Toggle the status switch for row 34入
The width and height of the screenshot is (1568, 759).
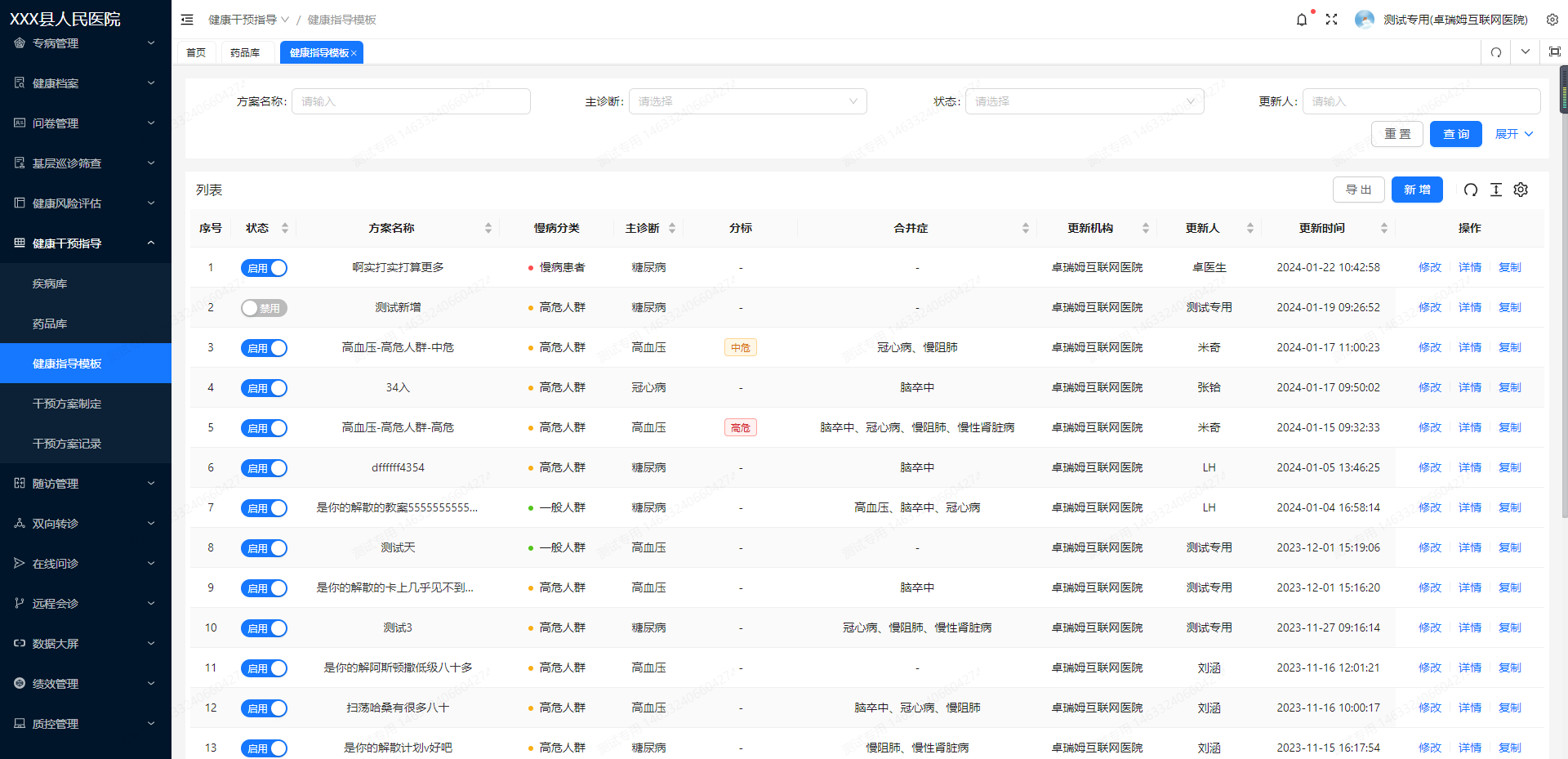tap(264, 388)
